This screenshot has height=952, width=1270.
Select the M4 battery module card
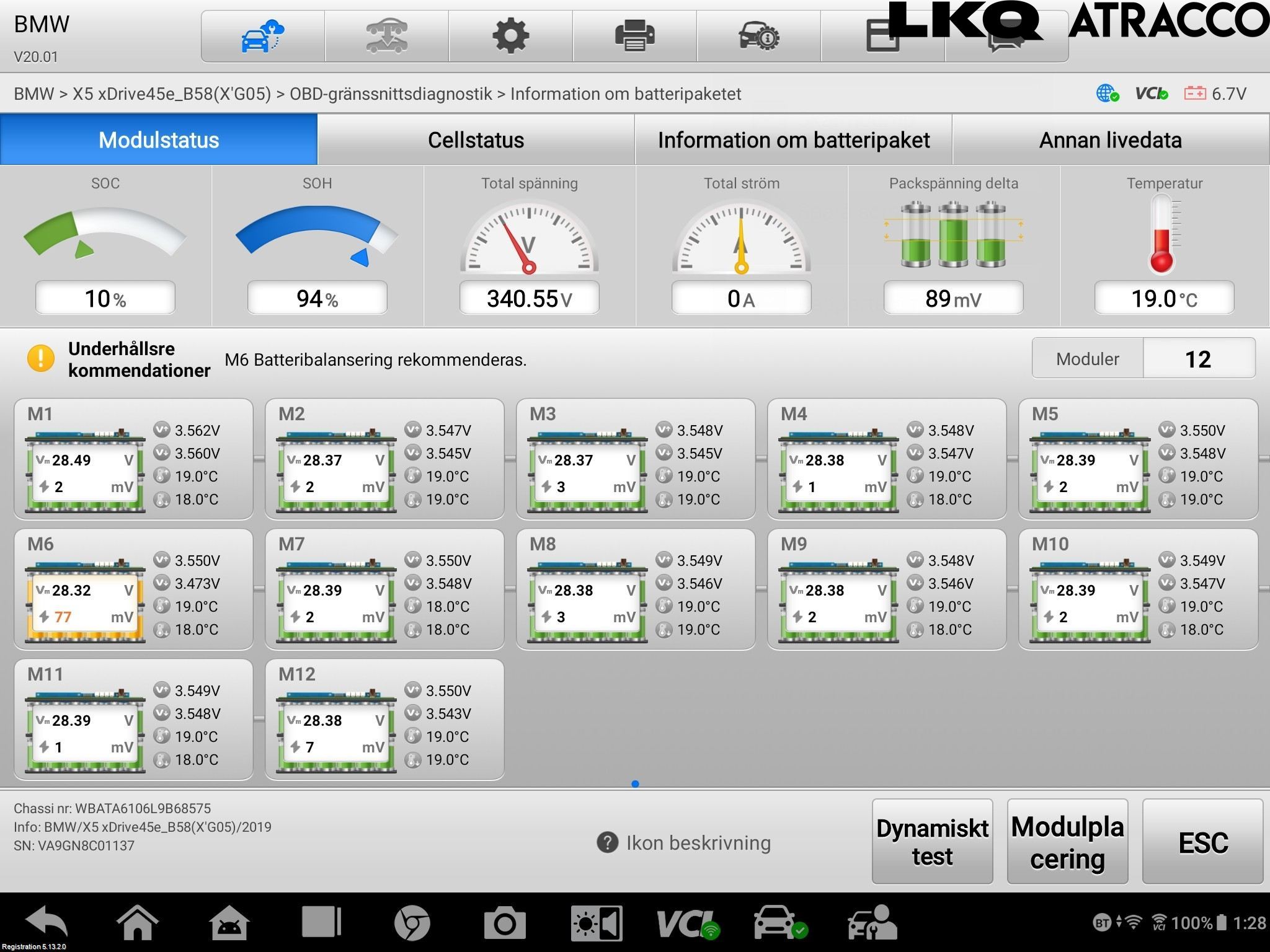coord(887,459)
